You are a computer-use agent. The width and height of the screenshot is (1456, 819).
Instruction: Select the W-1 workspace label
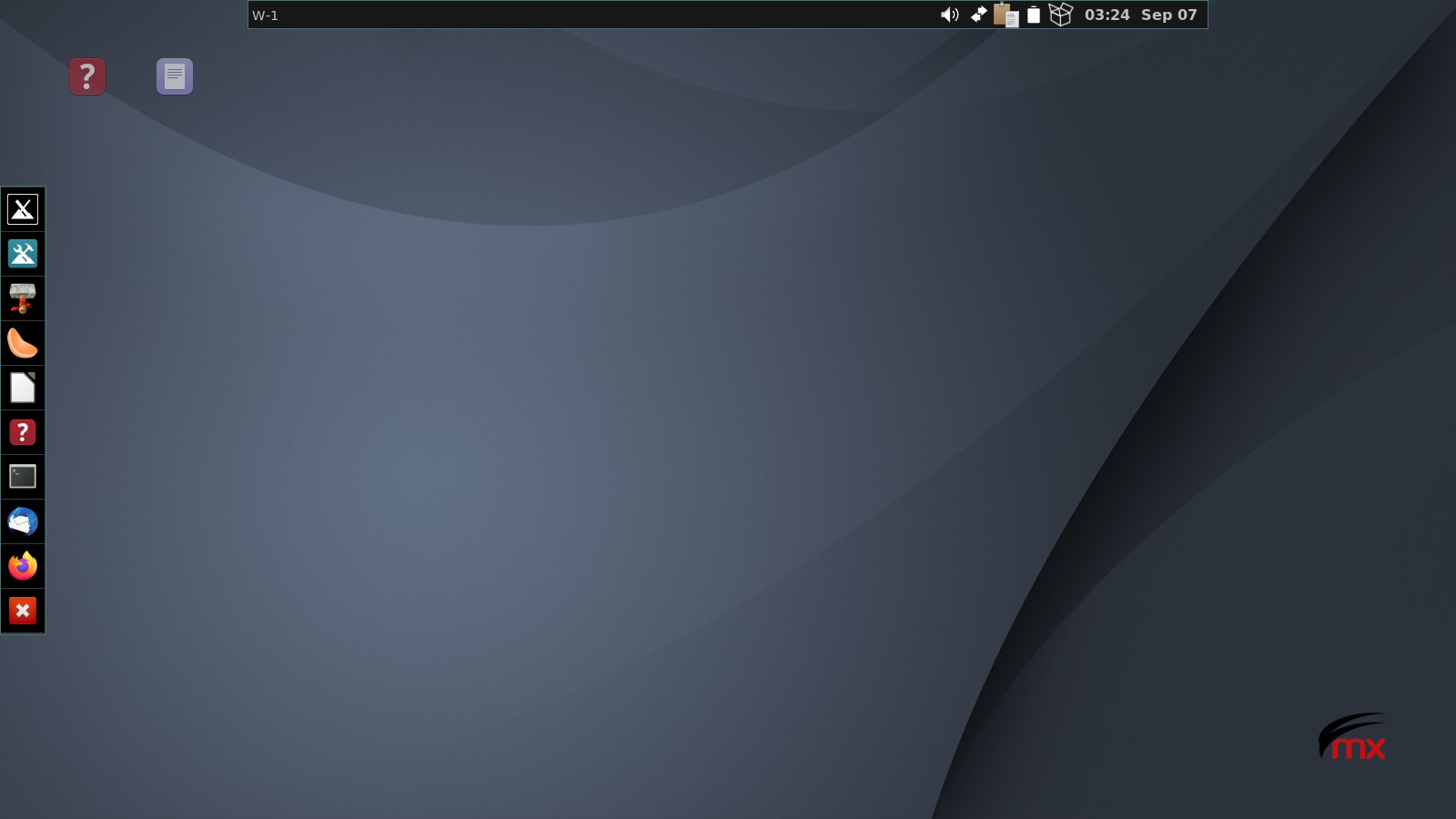(265, 15)
